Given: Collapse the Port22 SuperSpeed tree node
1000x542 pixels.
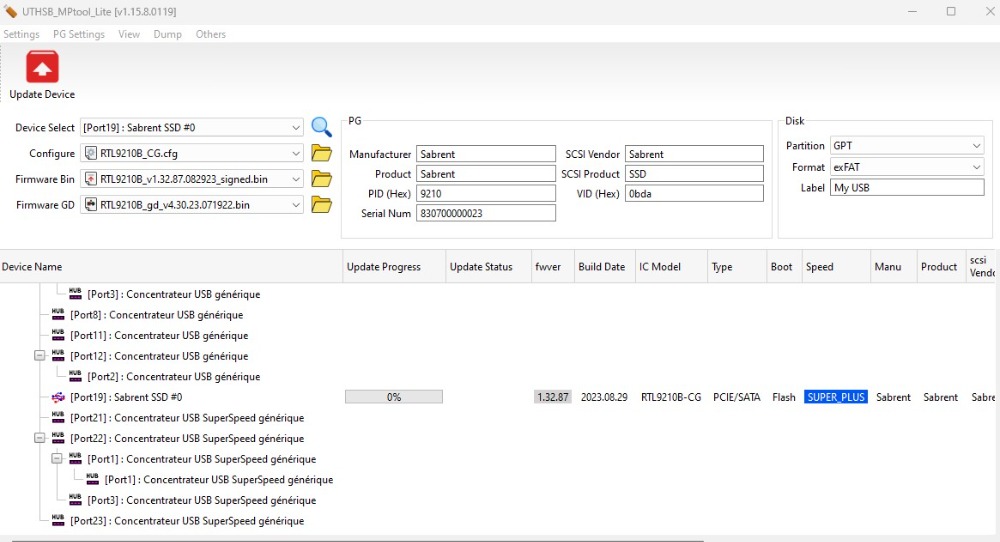Looking at the screenshot, I should [40, 438].
